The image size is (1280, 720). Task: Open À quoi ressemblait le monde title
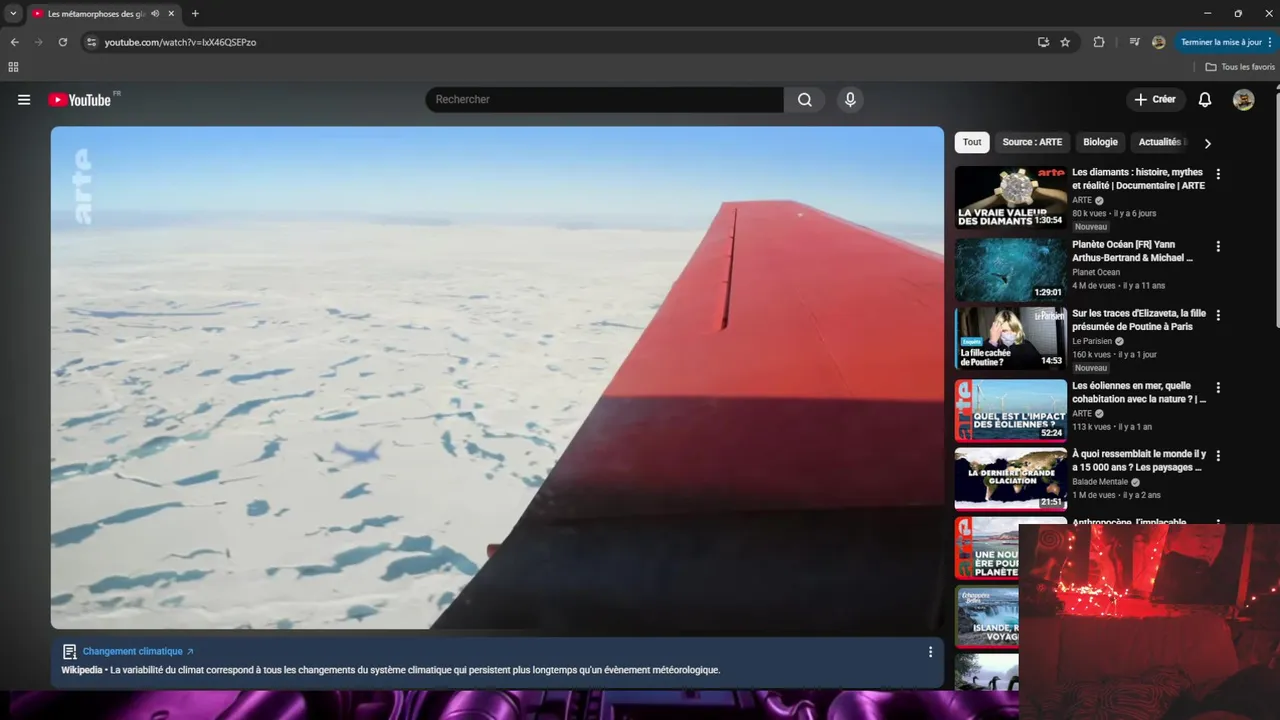[1139, 460]
